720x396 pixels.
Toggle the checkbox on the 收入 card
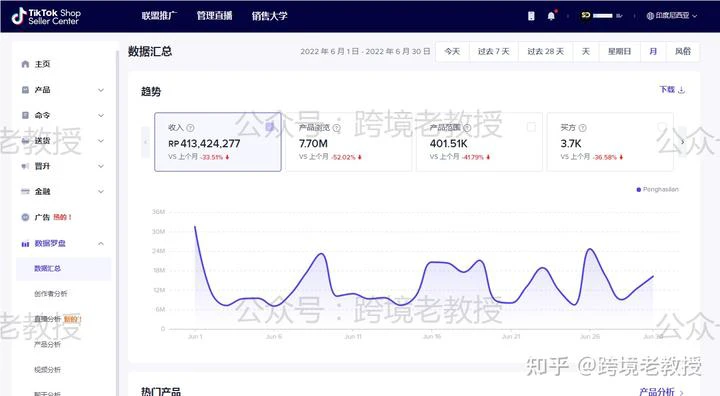(270, 127)
